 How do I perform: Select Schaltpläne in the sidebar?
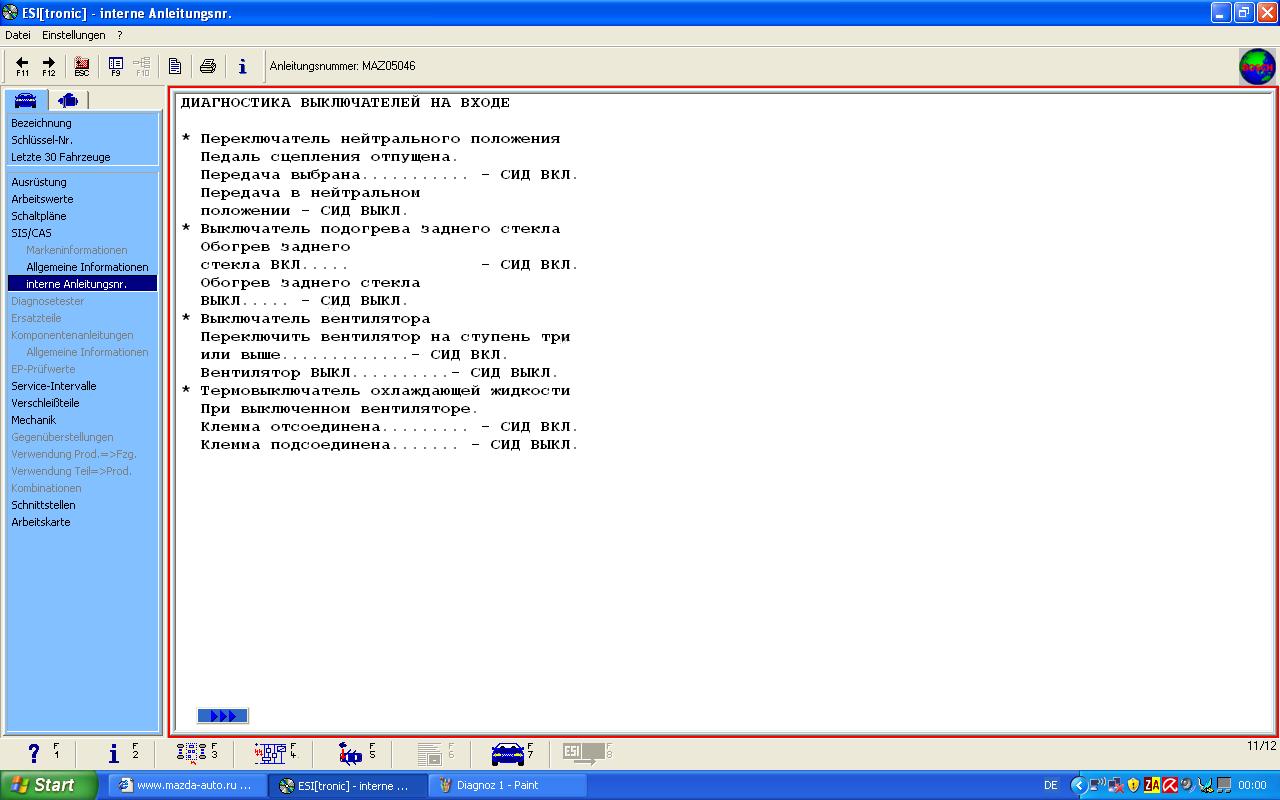click(x=39, y=216)
